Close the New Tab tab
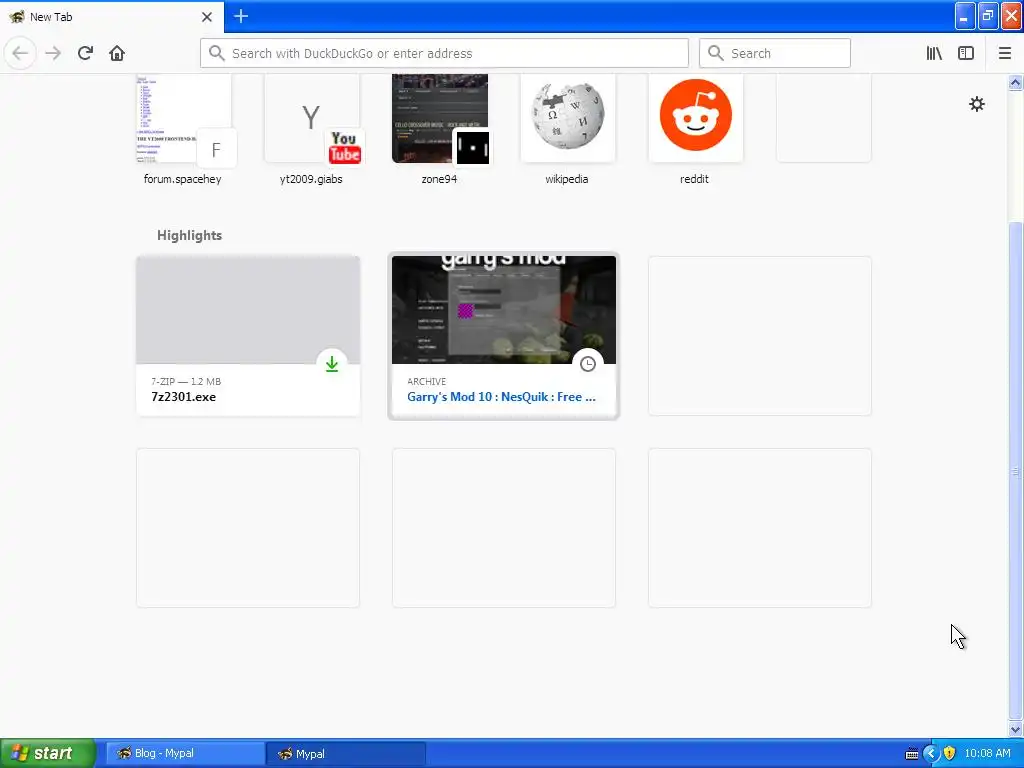This screenshot has height=768, width=1024. click(207, 17)
